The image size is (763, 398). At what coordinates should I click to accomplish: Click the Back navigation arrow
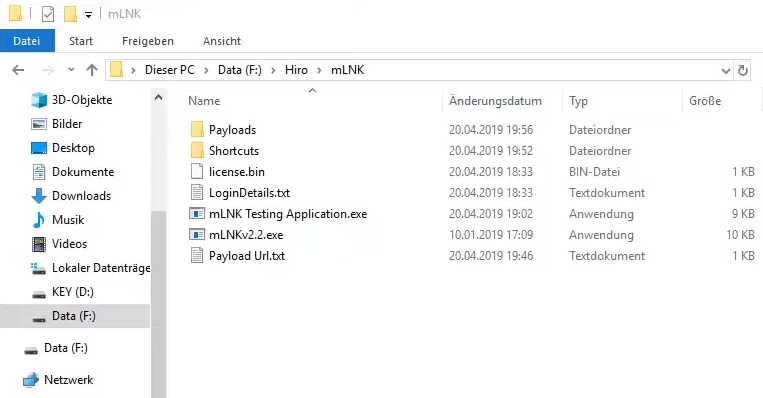18,70
